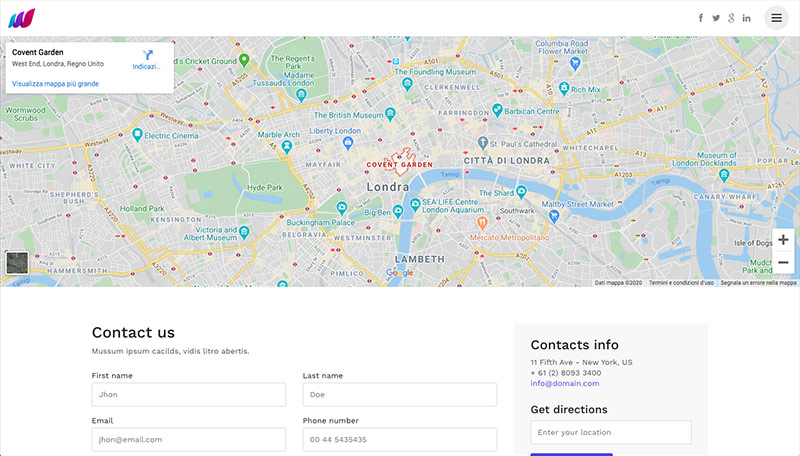Open the LinkedIn social icon
Viewport: 800px width, 456px height.
click(x=747, y=18)
